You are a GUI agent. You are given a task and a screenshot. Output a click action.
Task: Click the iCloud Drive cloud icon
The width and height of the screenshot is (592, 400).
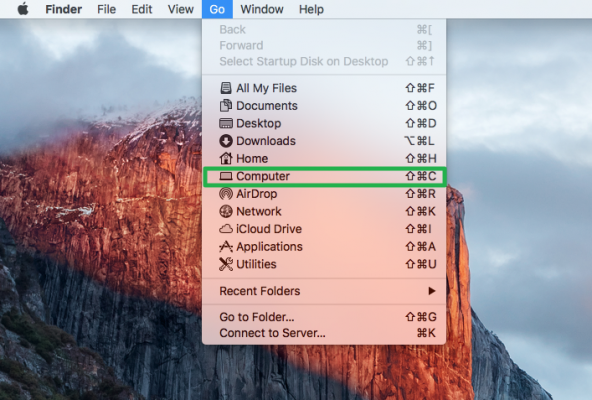pos(226,229)
